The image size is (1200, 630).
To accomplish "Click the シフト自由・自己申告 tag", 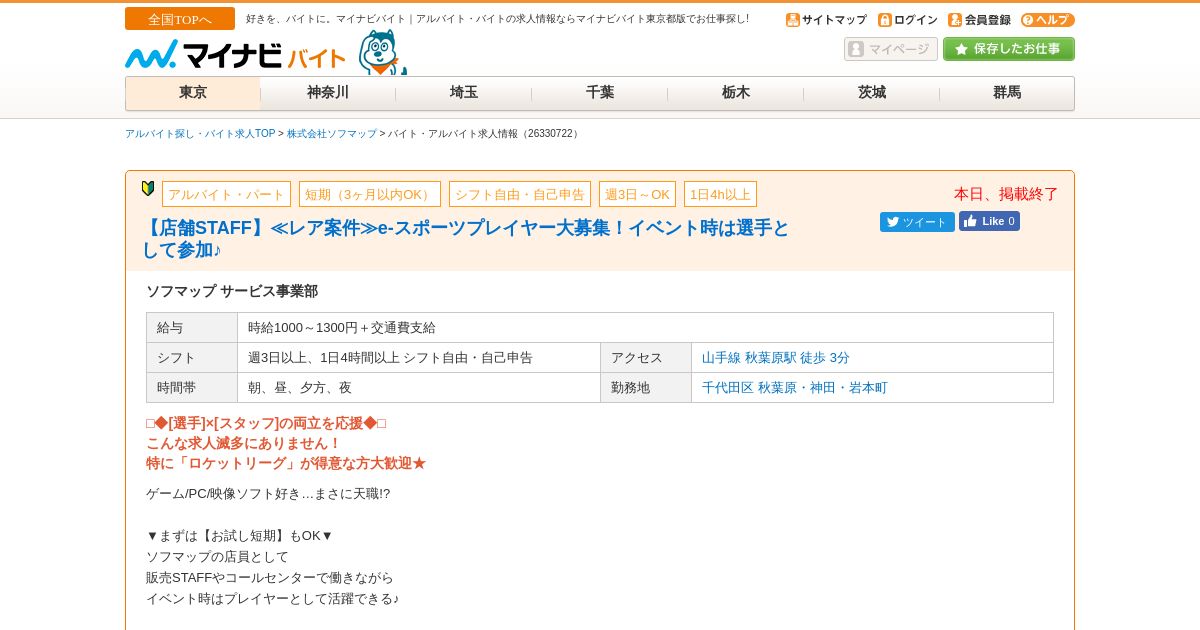I will click(520, 194).
